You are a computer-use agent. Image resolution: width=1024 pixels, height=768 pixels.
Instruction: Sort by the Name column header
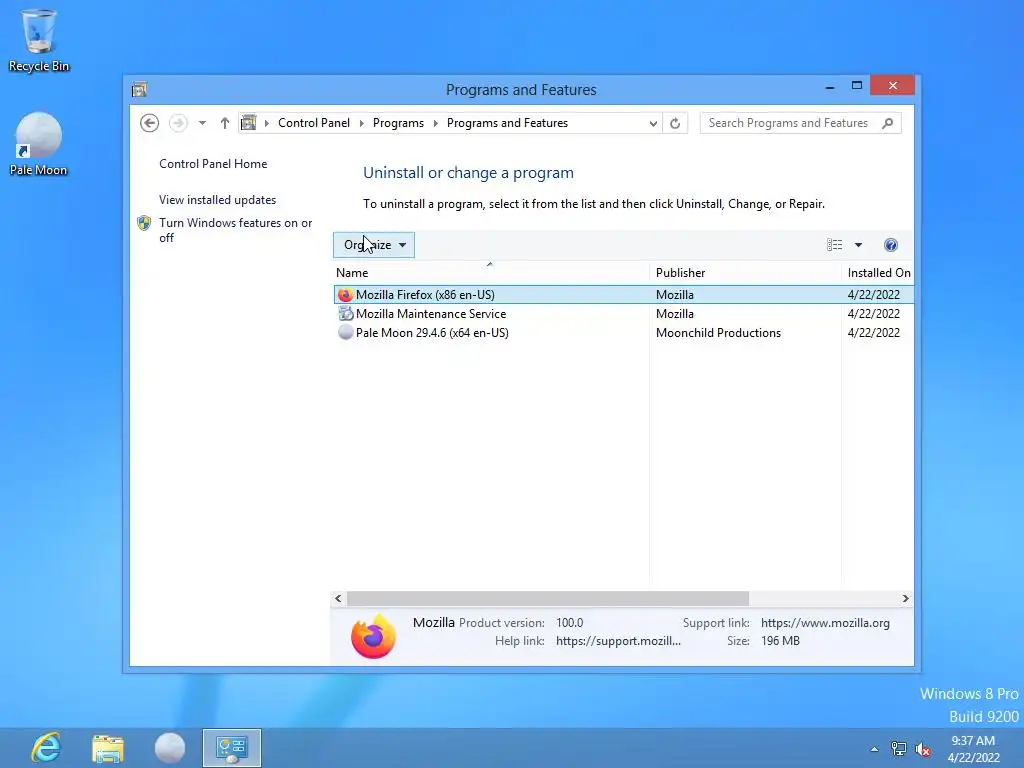click(491, 273)
